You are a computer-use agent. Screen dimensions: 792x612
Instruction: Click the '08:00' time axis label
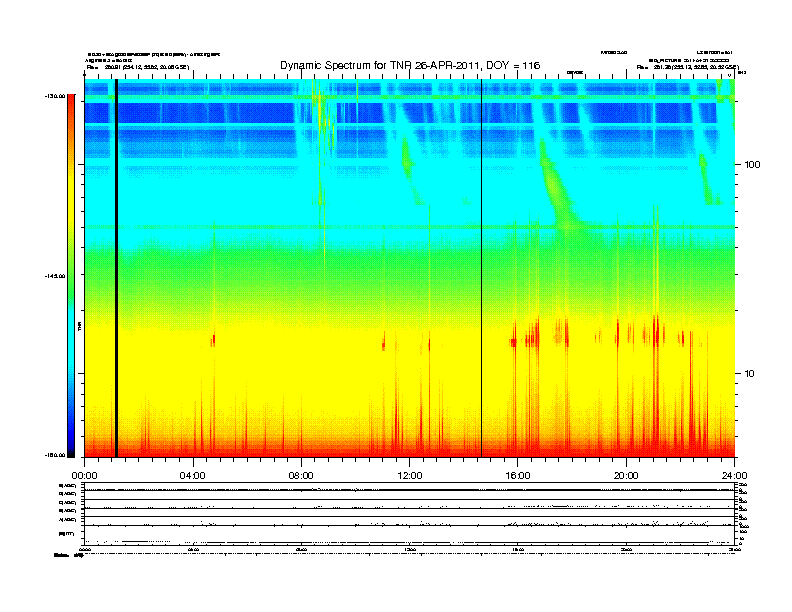point(301,476)
